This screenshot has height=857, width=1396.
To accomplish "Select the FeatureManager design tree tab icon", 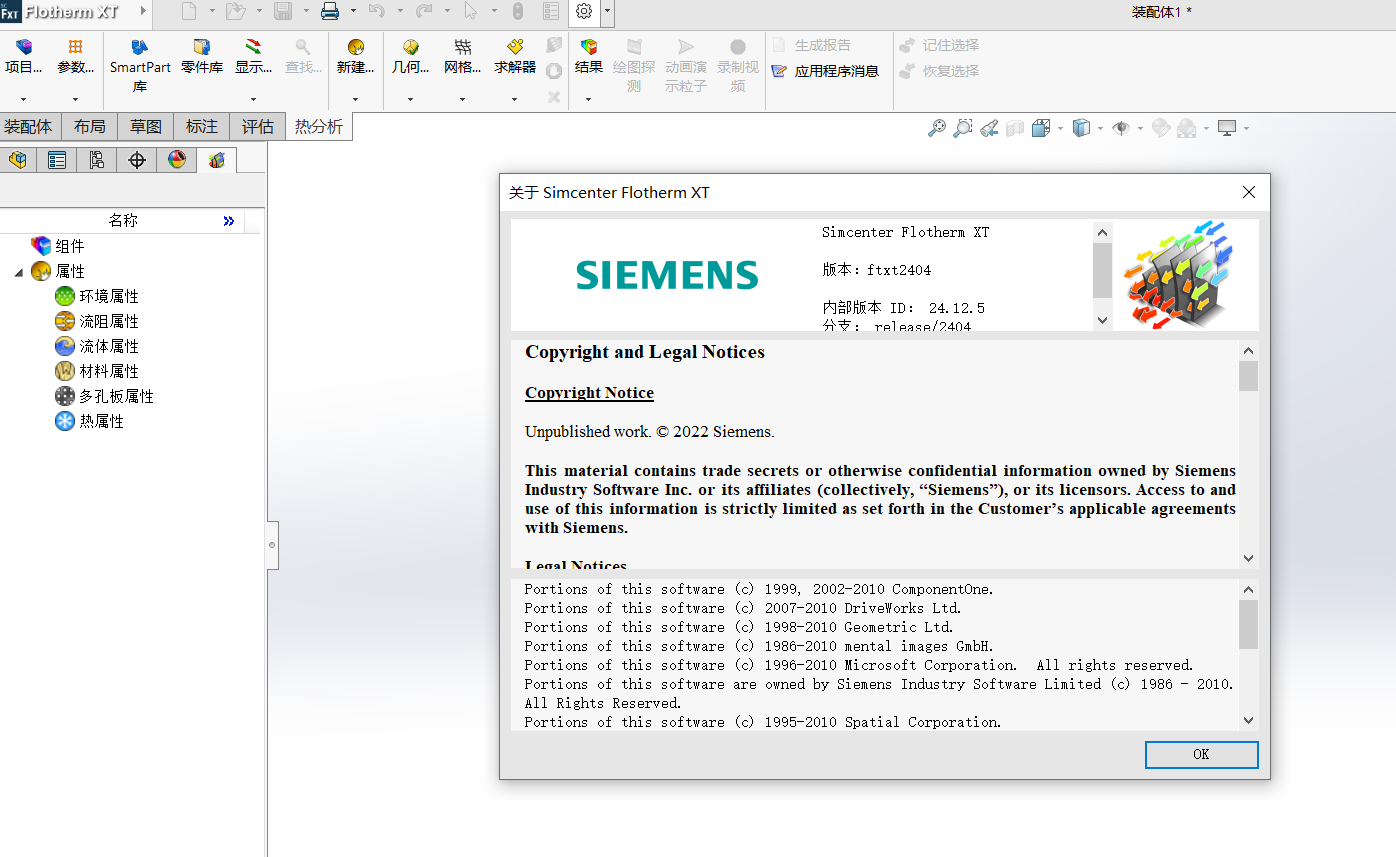I will (x=18, y=159).
